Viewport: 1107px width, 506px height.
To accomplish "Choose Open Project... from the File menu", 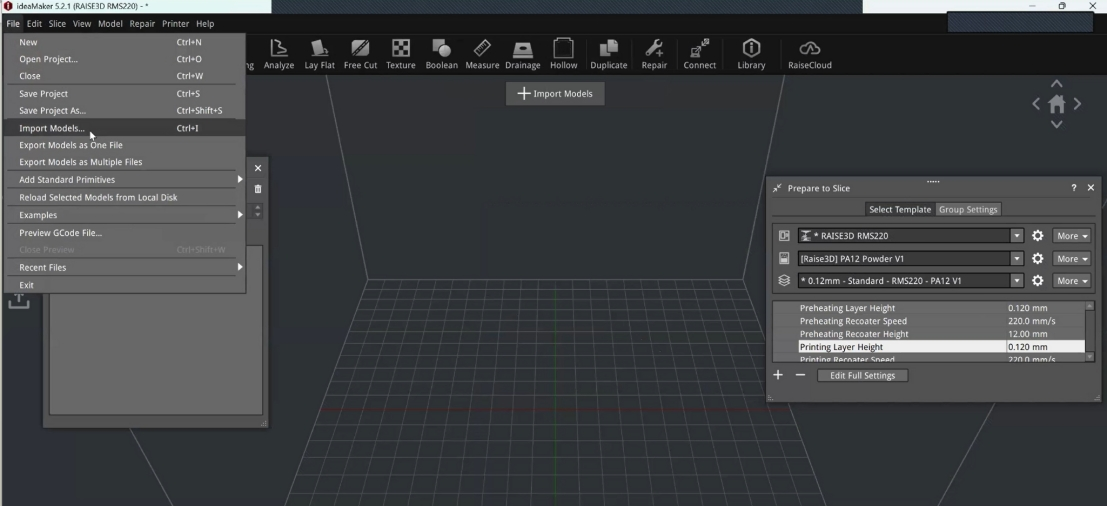I will coord(125,59).
